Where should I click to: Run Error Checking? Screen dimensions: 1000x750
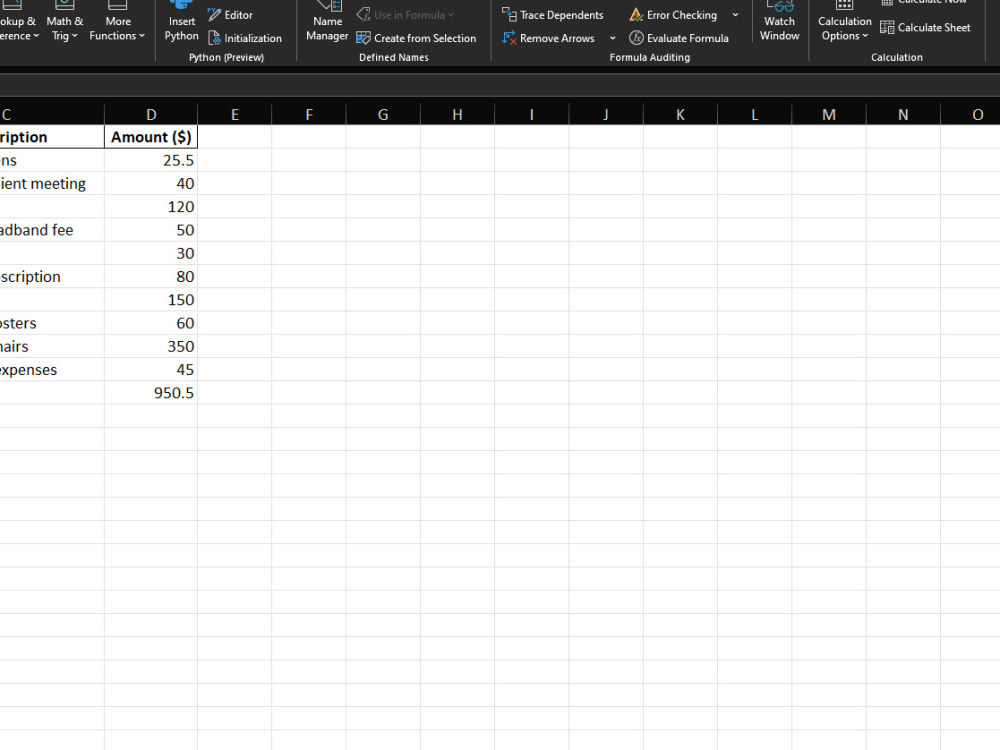click(673, 15)
